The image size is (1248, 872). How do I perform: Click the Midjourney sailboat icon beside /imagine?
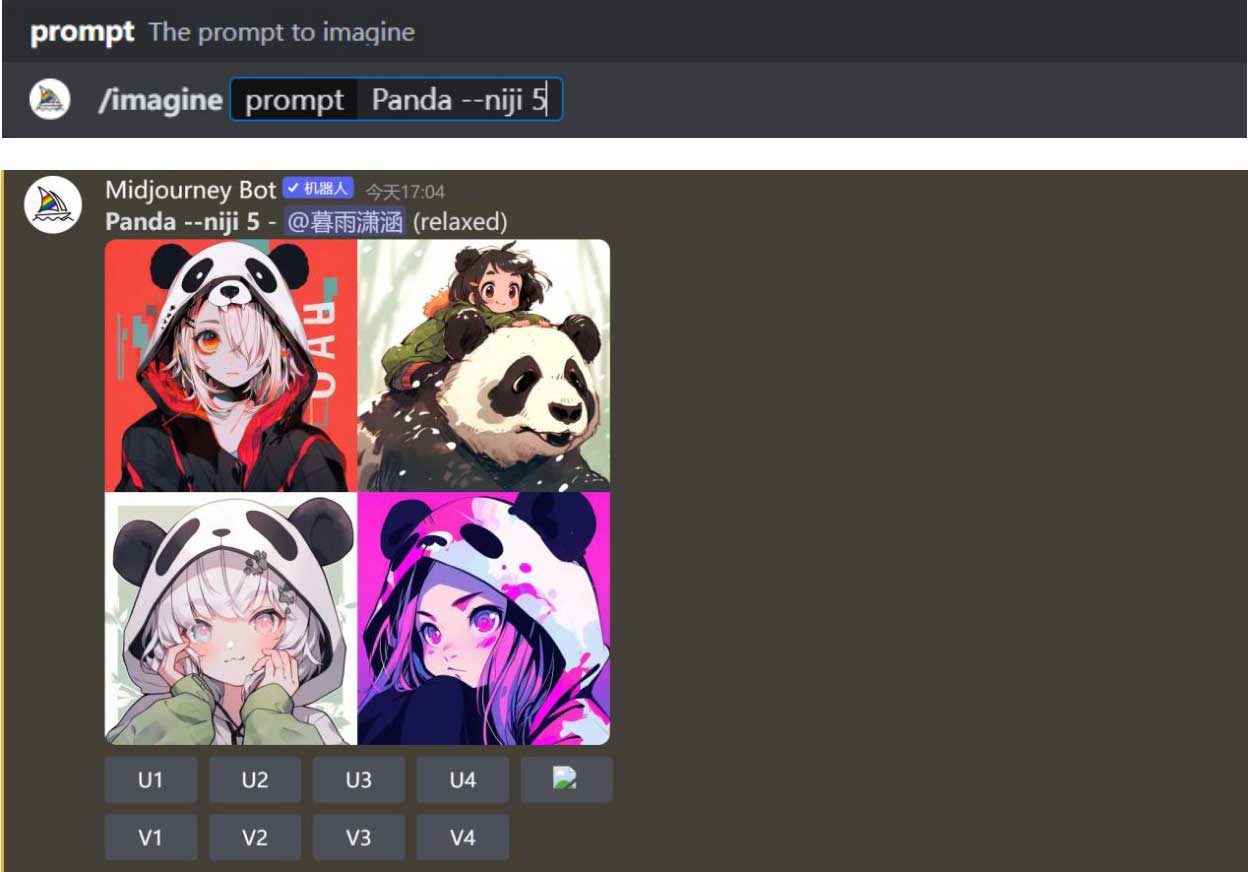coord(50,99)
